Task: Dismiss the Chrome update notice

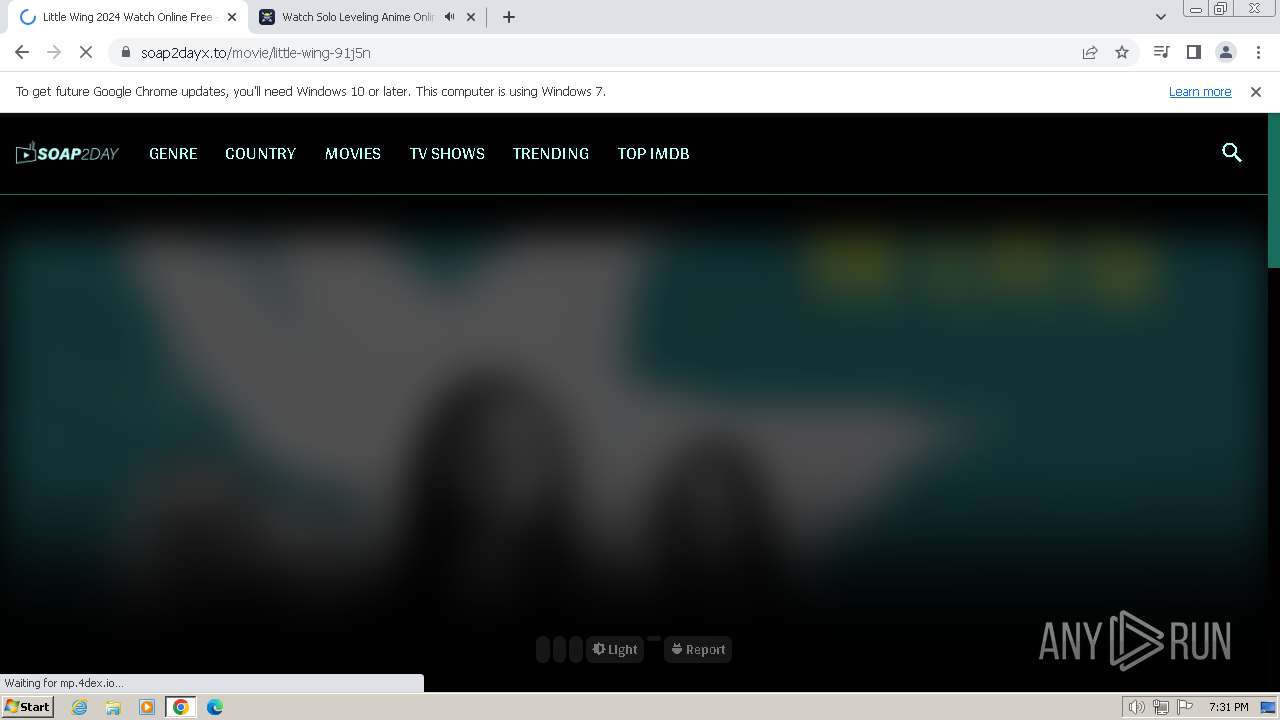Action: [1256, 91]
